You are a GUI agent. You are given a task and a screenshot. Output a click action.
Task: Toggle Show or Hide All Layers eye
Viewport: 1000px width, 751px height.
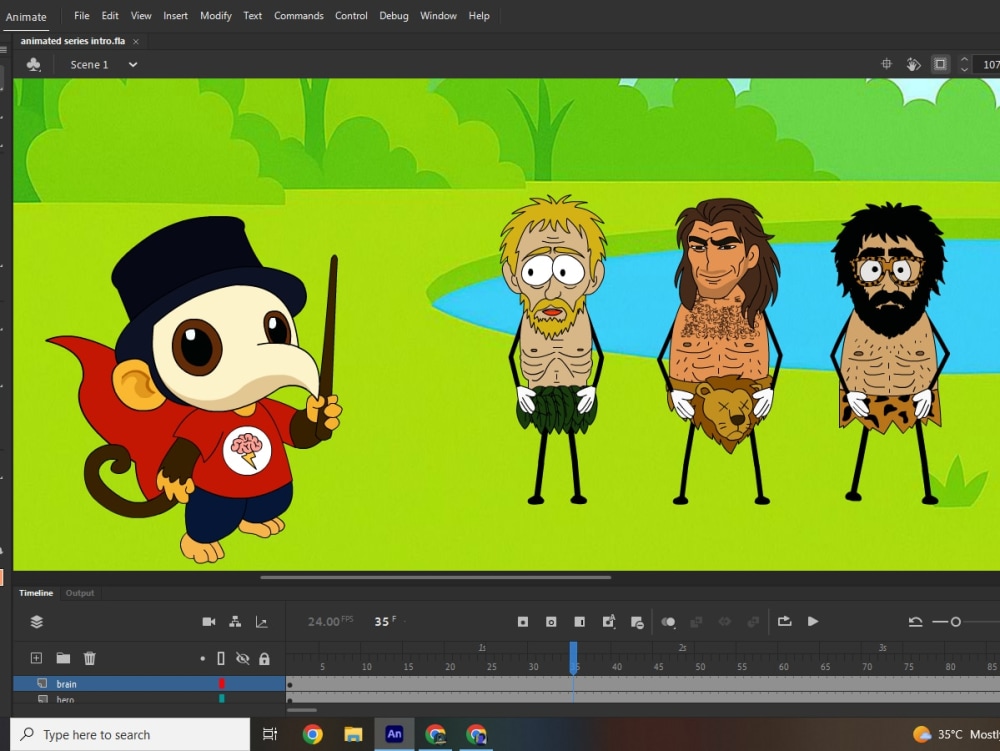pyautogui.click(x=242, y=659)
